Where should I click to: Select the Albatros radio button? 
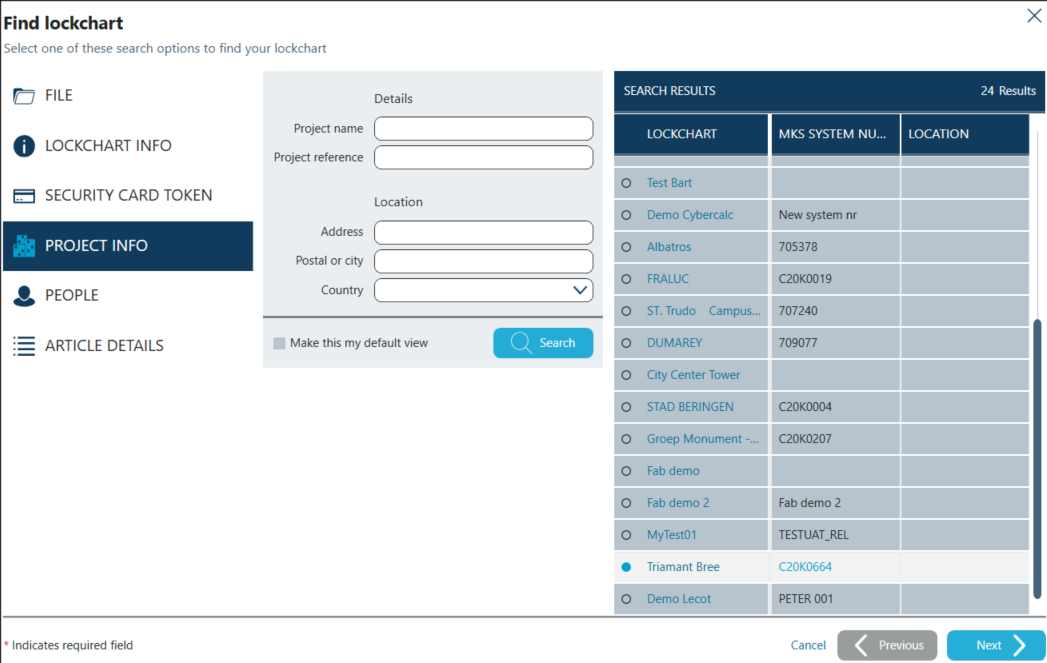coord(626,247)
